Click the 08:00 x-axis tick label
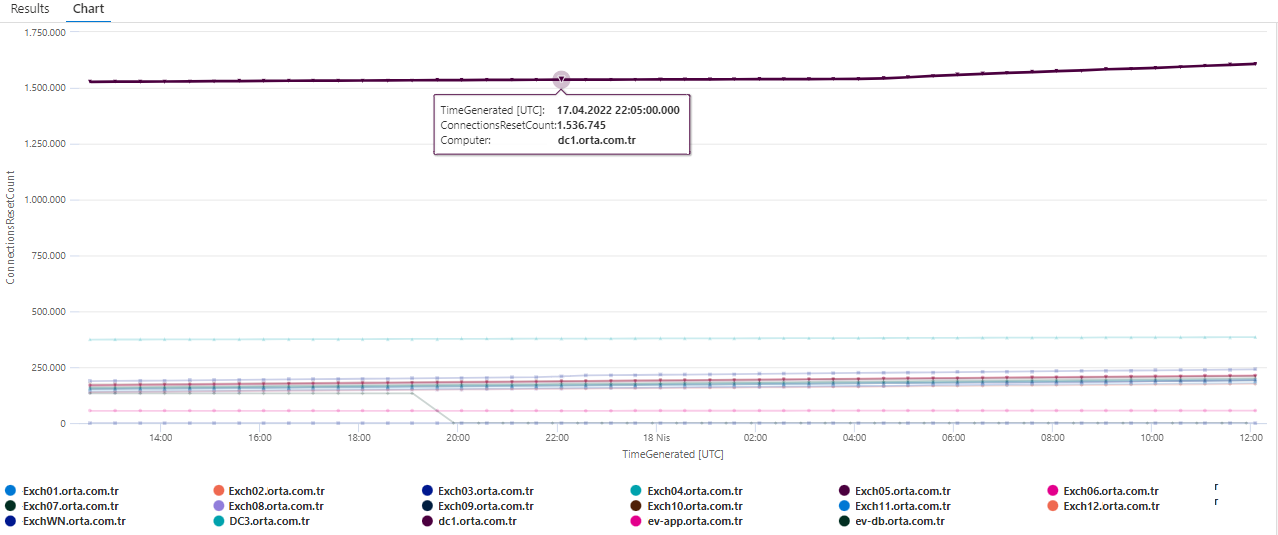Viewport: 1278px width, 535px height. click(x=1052, y=438)
